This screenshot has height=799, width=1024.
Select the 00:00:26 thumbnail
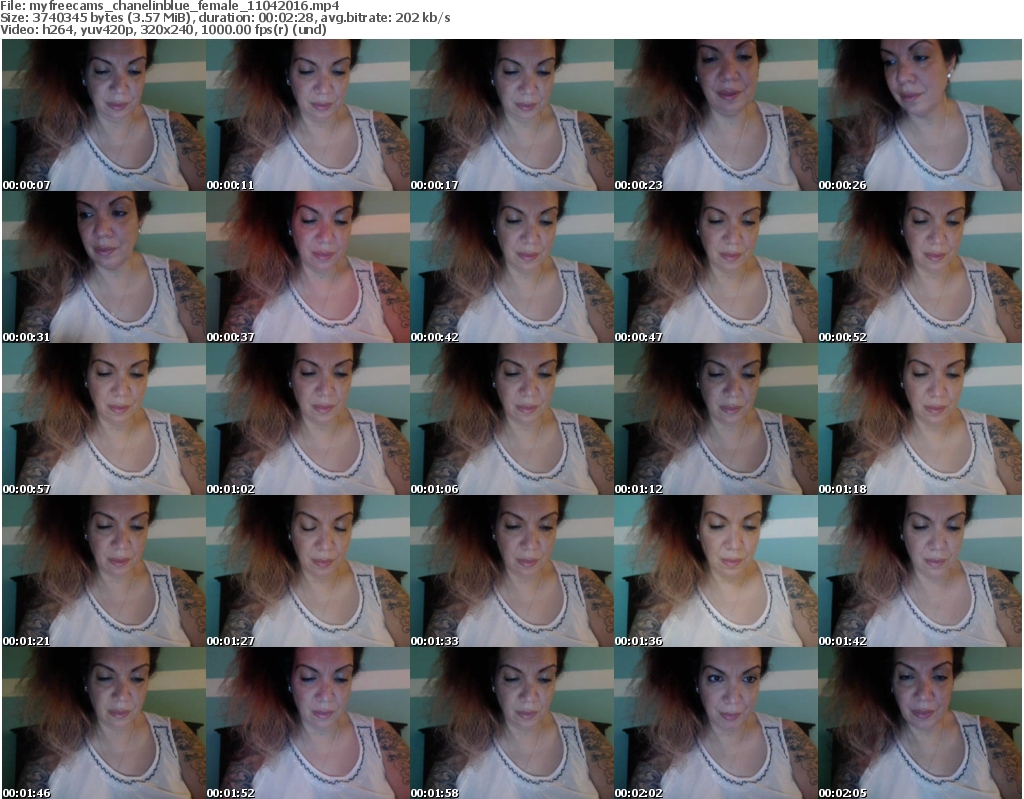coord(919,115)
